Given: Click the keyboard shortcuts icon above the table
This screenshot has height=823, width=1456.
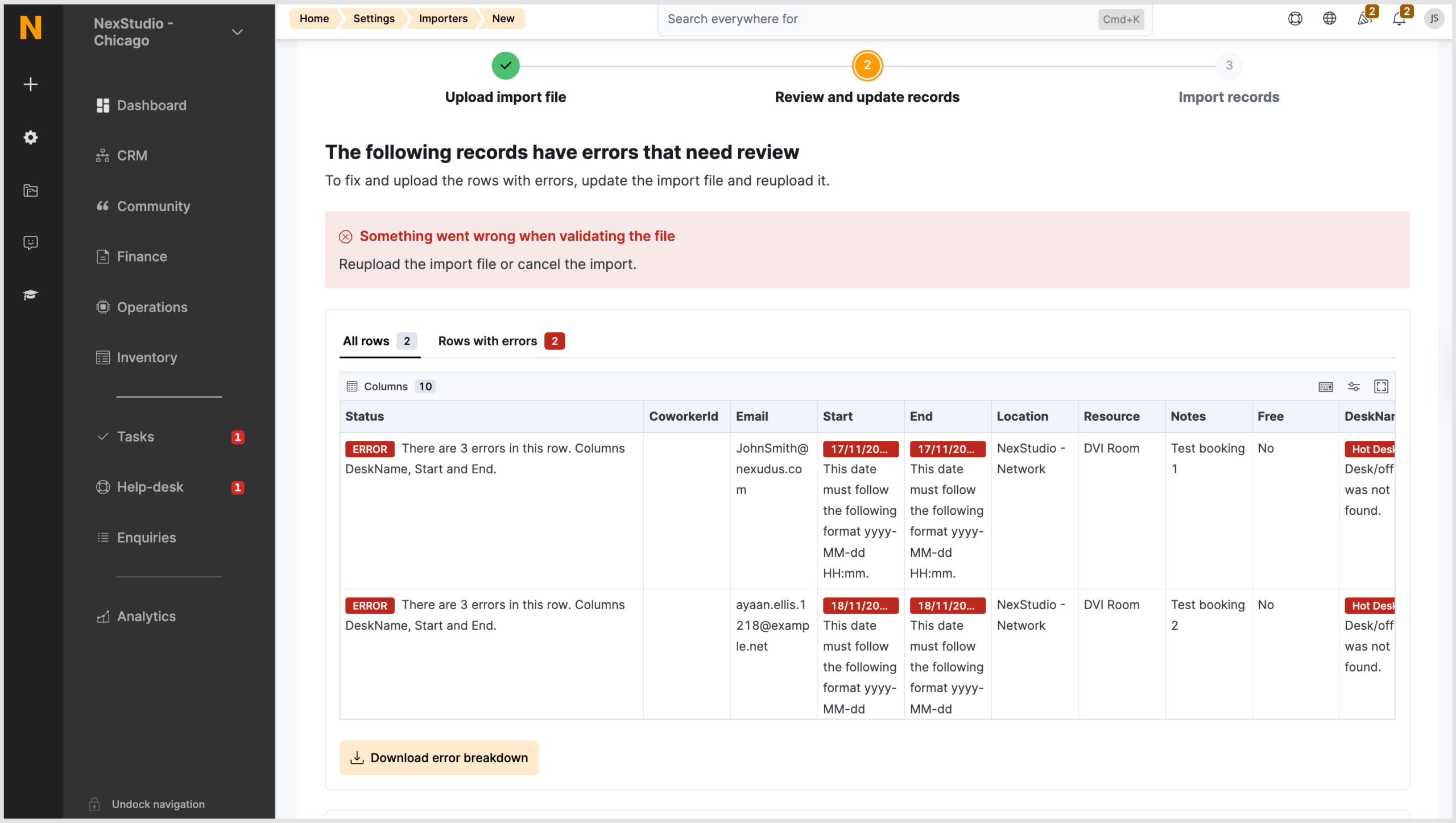Looking at the screenshot, I should (1325, 386).
